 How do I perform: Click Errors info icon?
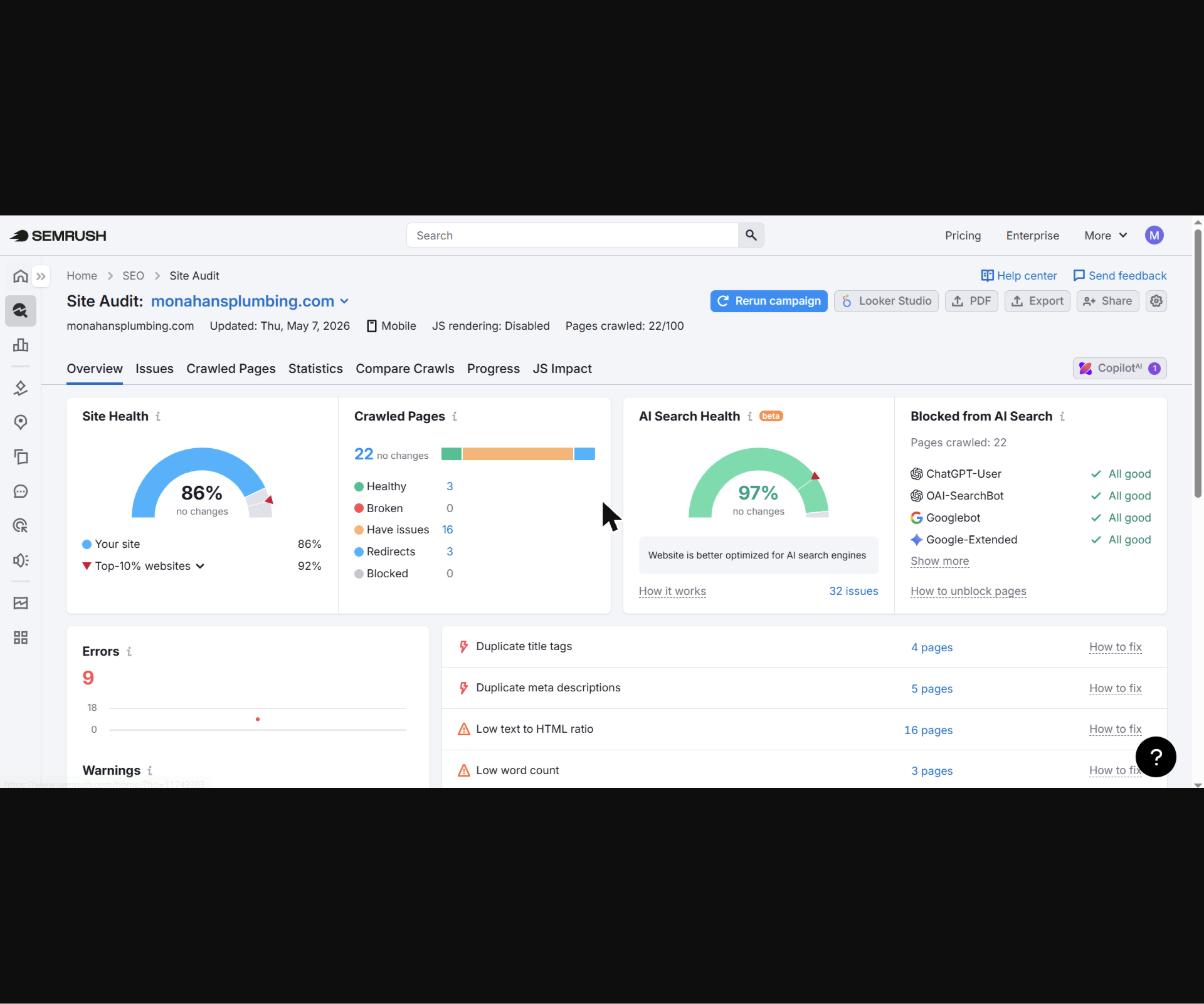tap(129, 652)
